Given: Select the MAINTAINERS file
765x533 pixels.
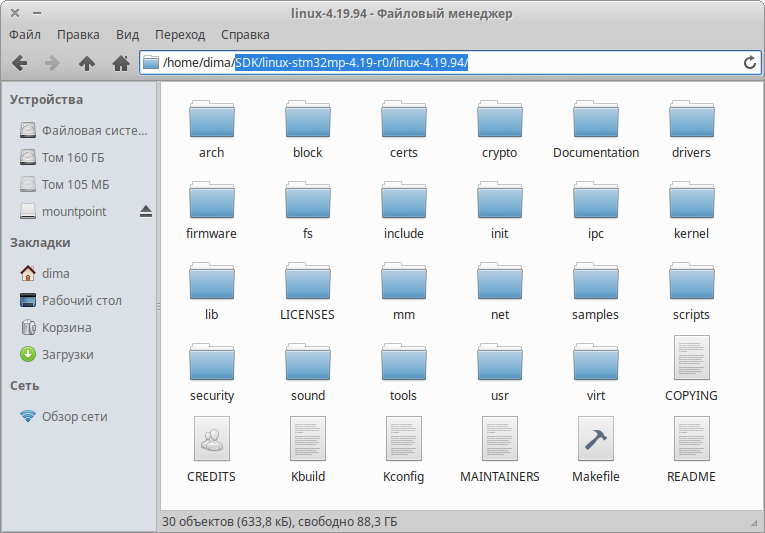Looking at the screenshot, I should (x=500, y=450).
